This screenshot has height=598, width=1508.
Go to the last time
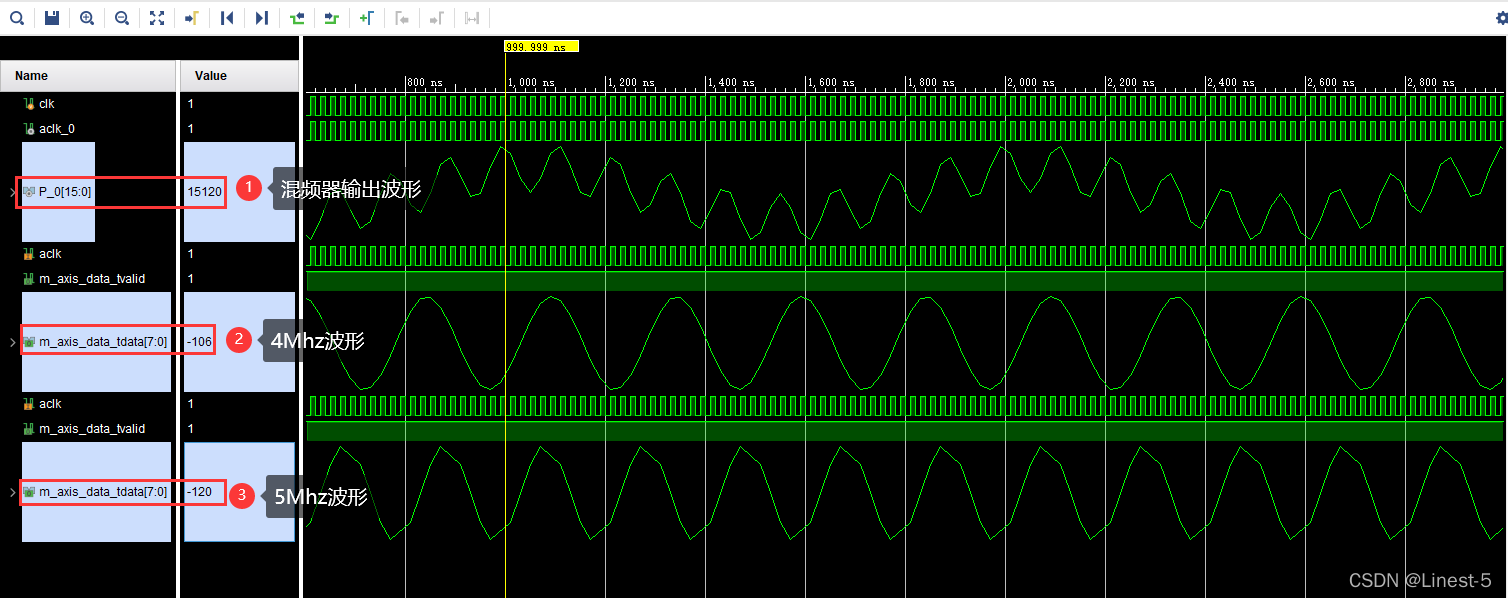pos(262,18)
